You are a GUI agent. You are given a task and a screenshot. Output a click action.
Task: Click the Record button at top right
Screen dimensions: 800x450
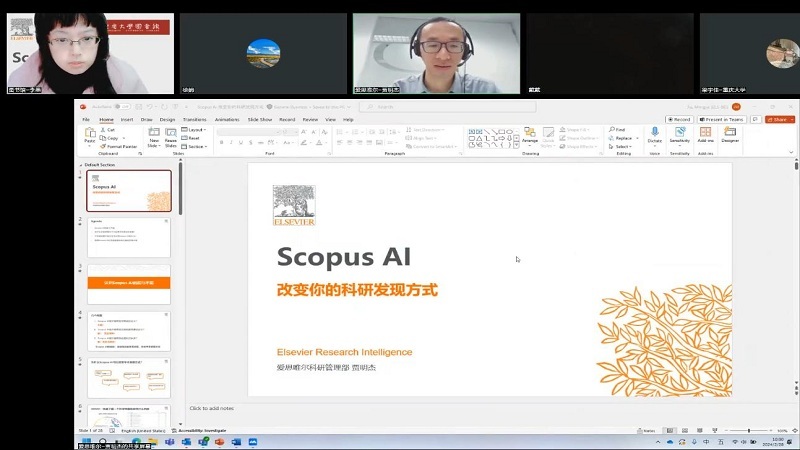(x=679, y=119)
